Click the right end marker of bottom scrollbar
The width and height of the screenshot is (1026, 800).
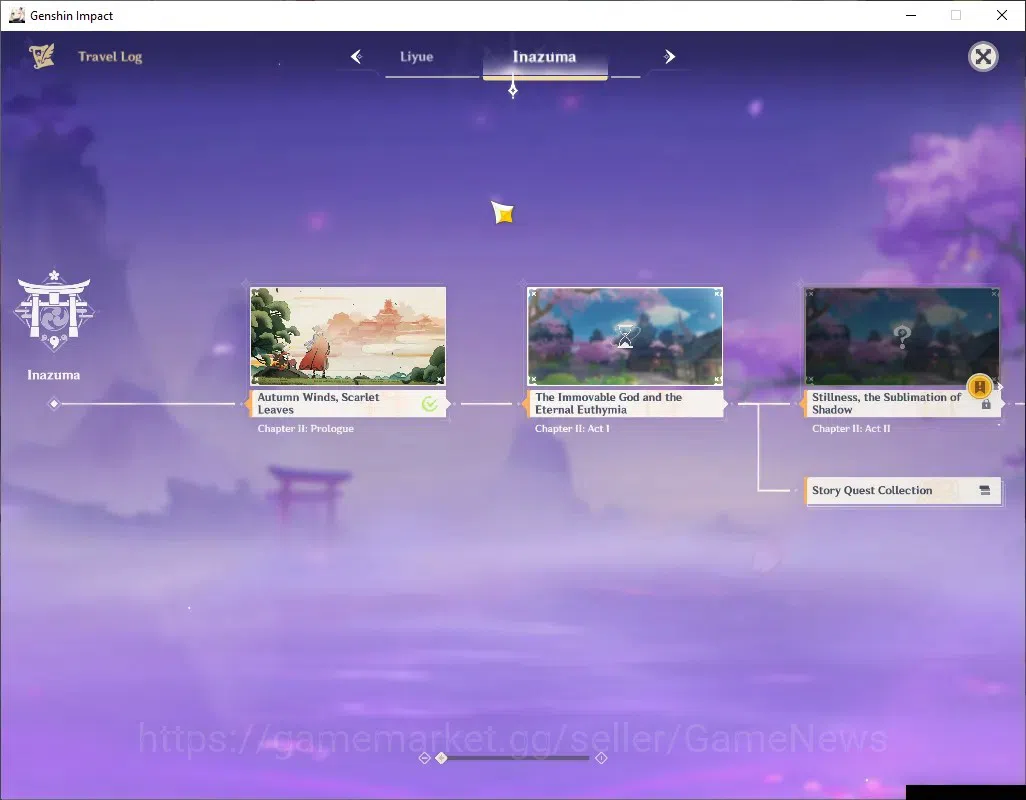(x=601, y=757)
